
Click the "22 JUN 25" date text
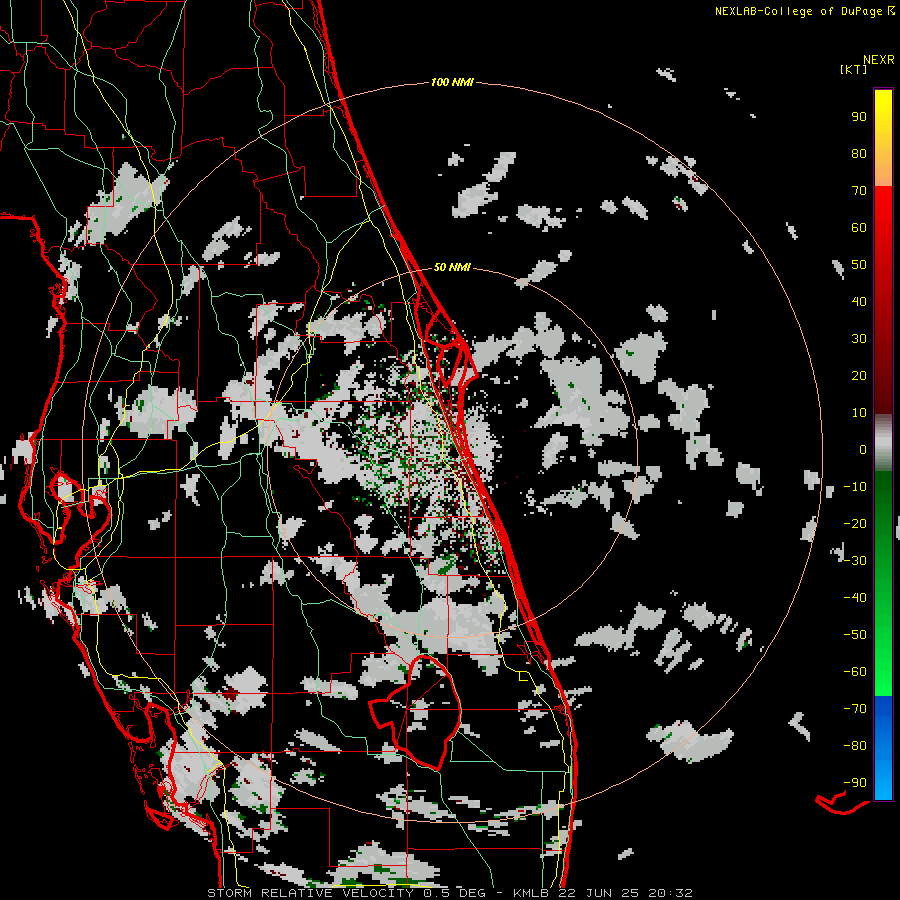[x=599, y=893]
